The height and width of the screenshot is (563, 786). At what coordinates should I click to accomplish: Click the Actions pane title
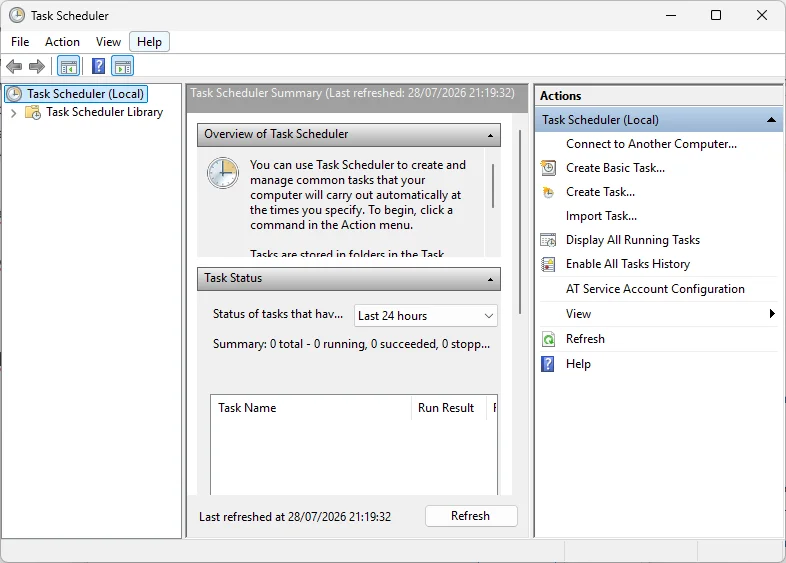(x=560, y=96)
